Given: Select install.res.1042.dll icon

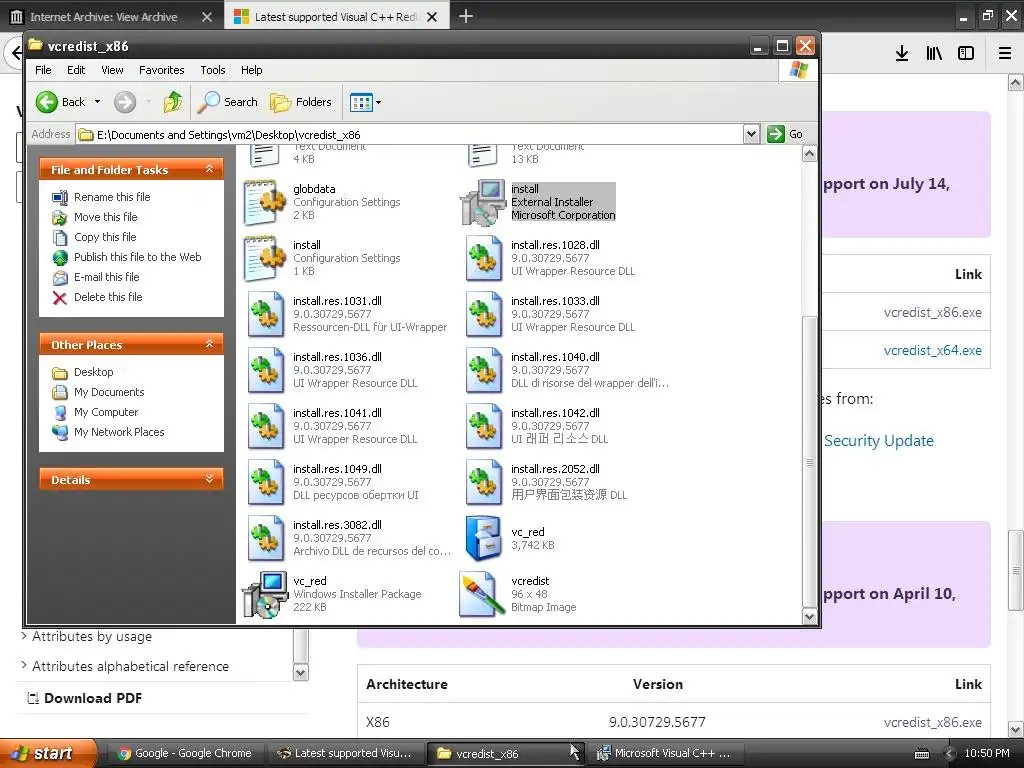Looking at the screenshot, I should pos(483,426).
